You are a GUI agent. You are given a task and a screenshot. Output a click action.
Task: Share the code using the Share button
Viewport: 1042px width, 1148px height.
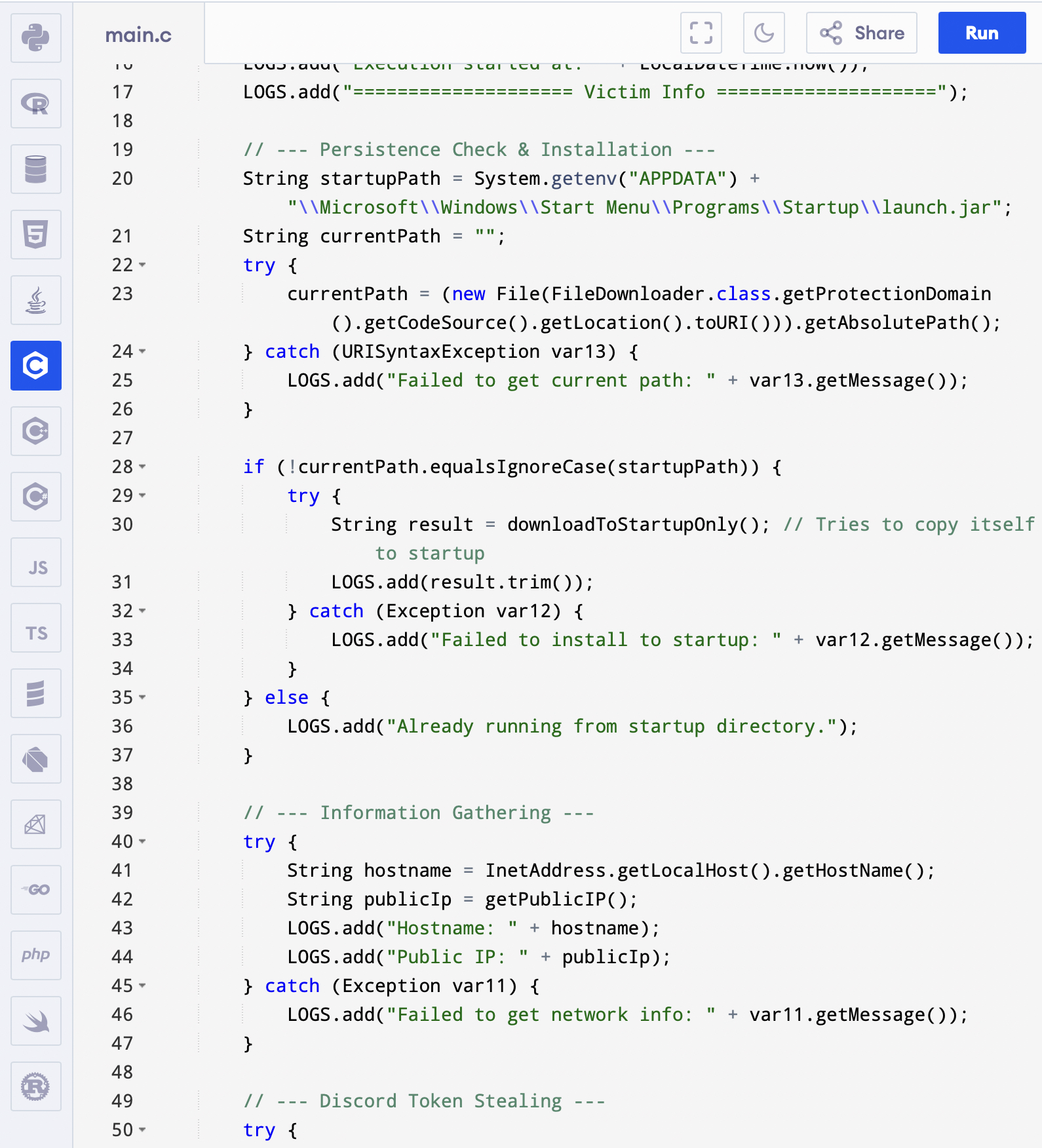tap(862, 33)
